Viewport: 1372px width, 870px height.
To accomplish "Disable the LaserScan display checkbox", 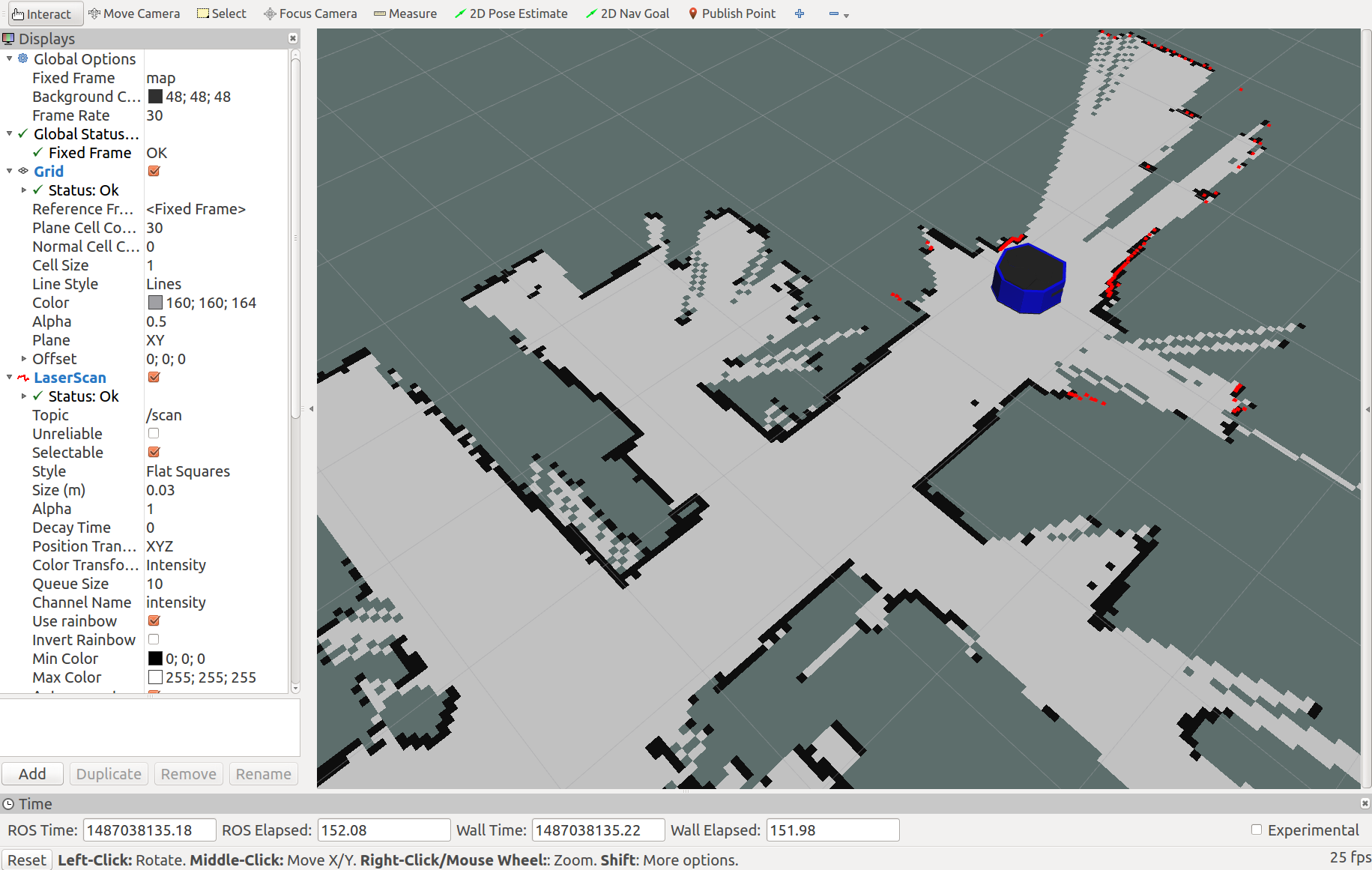I will click(x=154, y=377).
